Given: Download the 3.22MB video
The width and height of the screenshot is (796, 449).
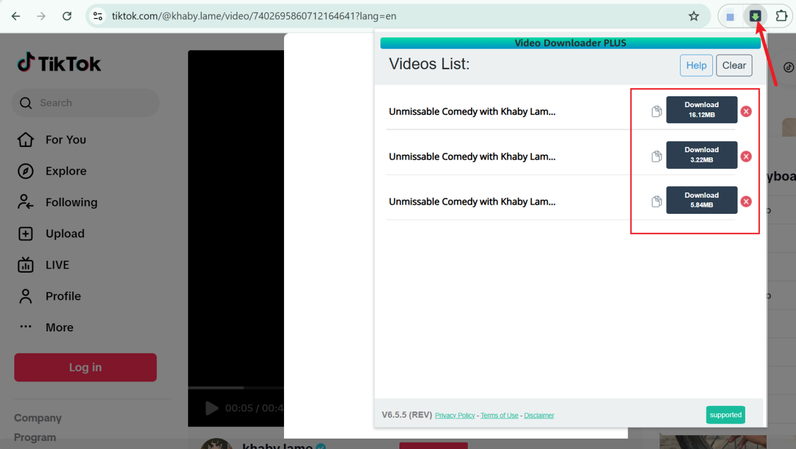Looking at the screenshot, I should (702, 155).
